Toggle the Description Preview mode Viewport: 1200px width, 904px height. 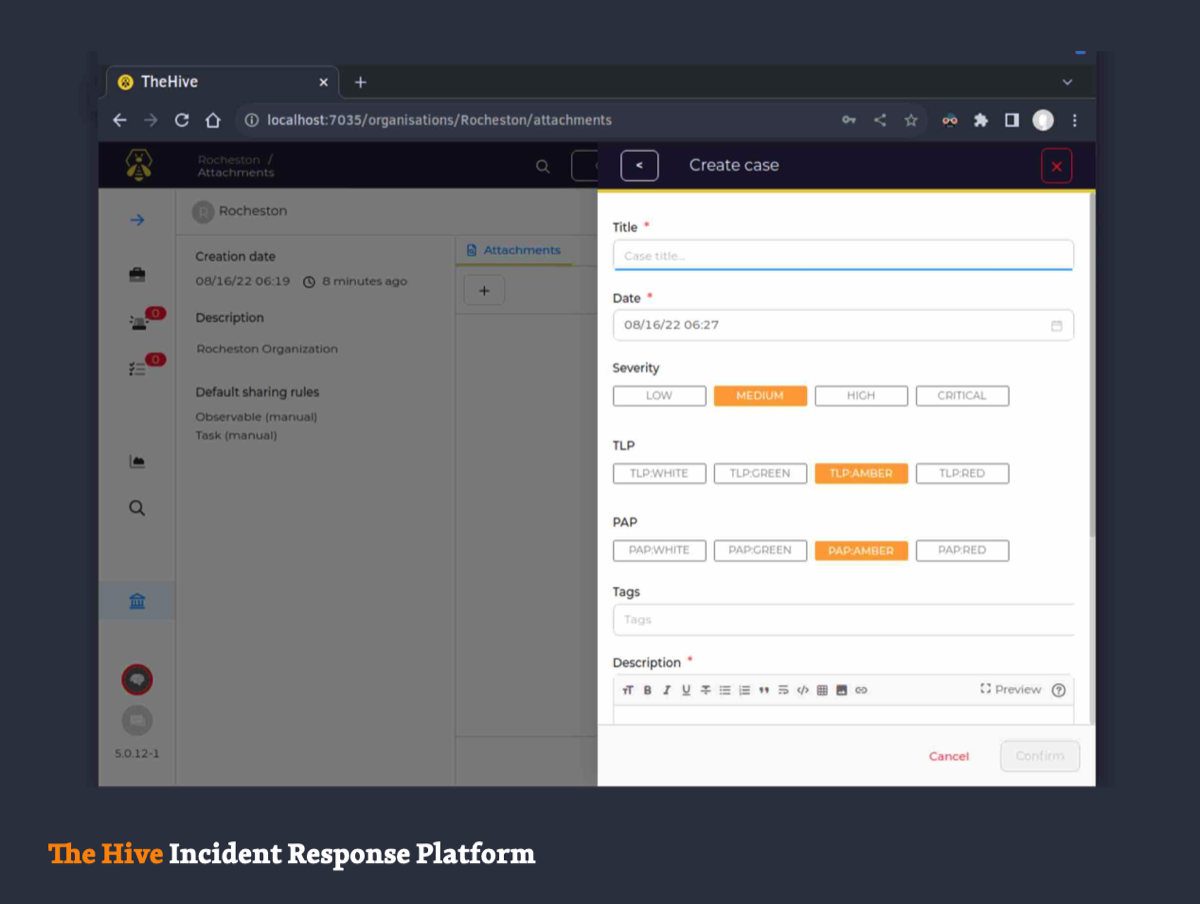tap(1011, 690)
